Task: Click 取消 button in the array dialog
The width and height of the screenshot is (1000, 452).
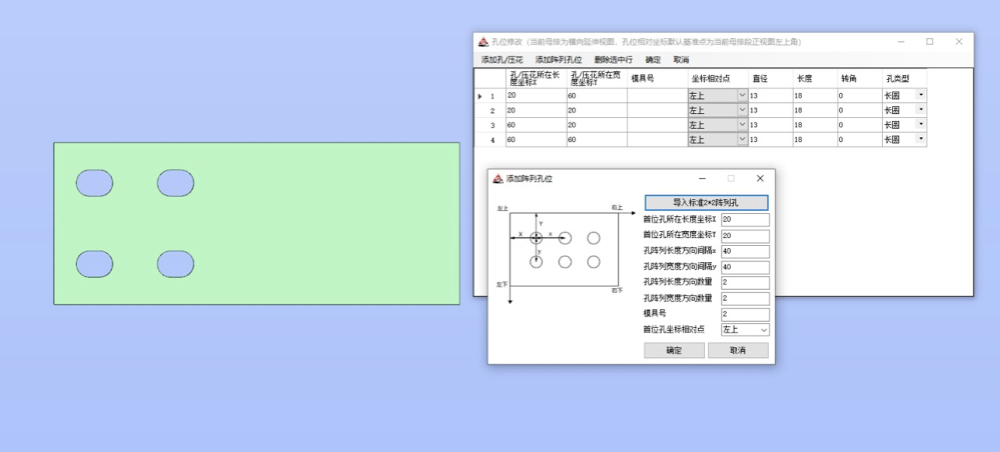Action: click(x=738, y=351)
